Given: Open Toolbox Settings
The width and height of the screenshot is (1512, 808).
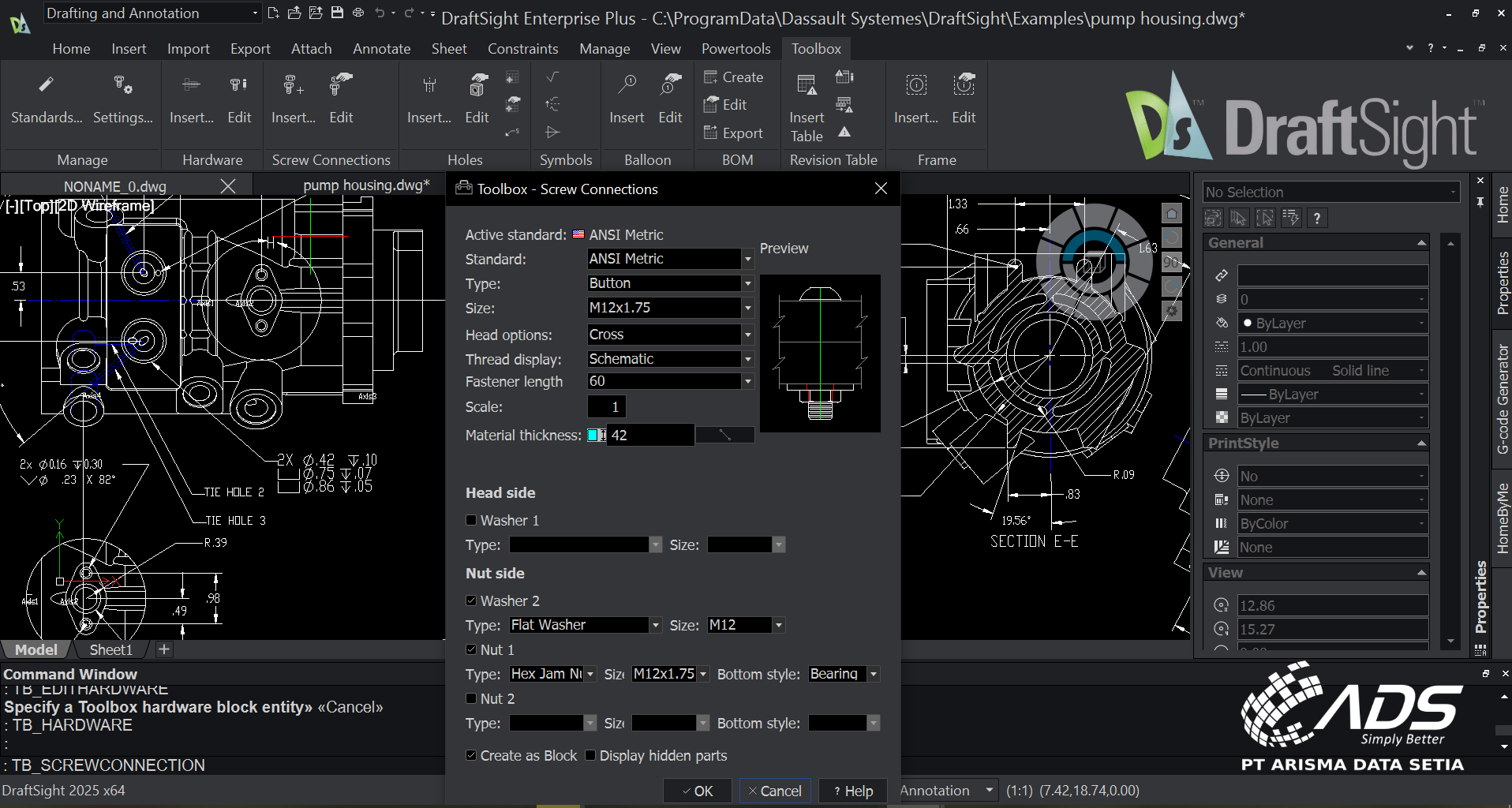Looking at the screenshot, I should coord(122,99).
